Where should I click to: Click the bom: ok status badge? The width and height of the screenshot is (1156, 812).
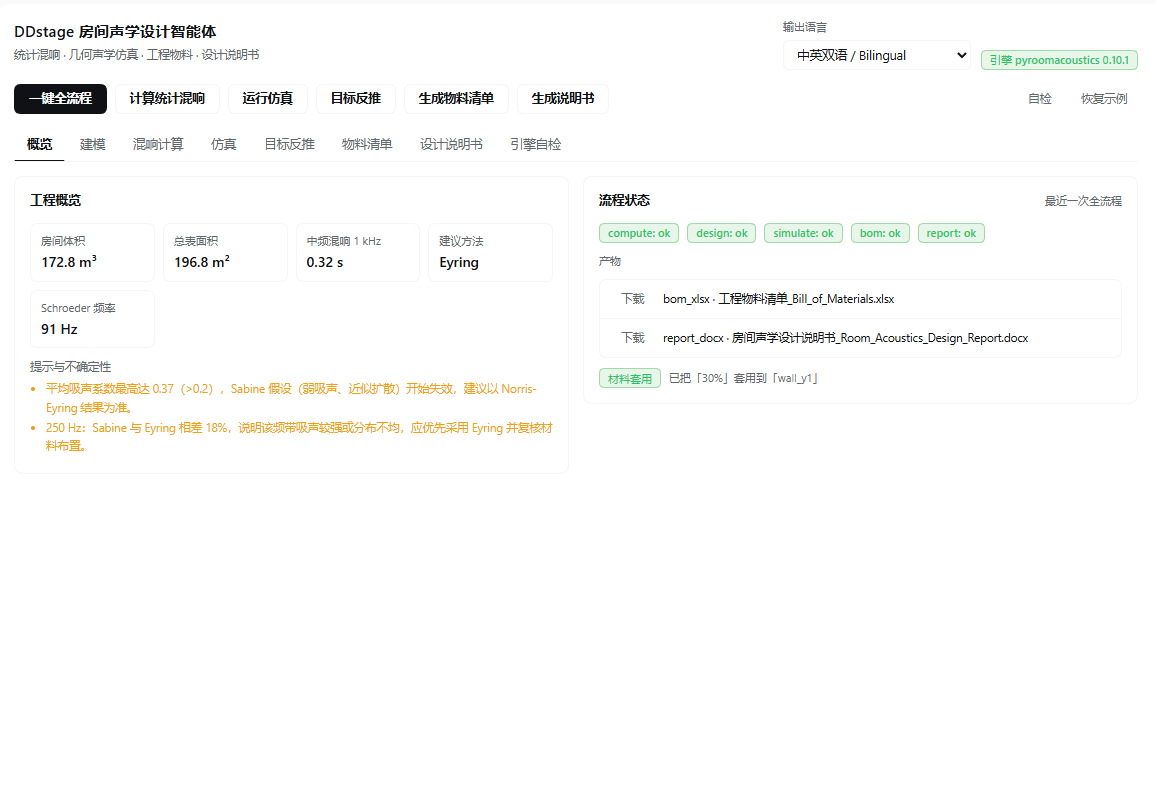(x=880, y=233)
